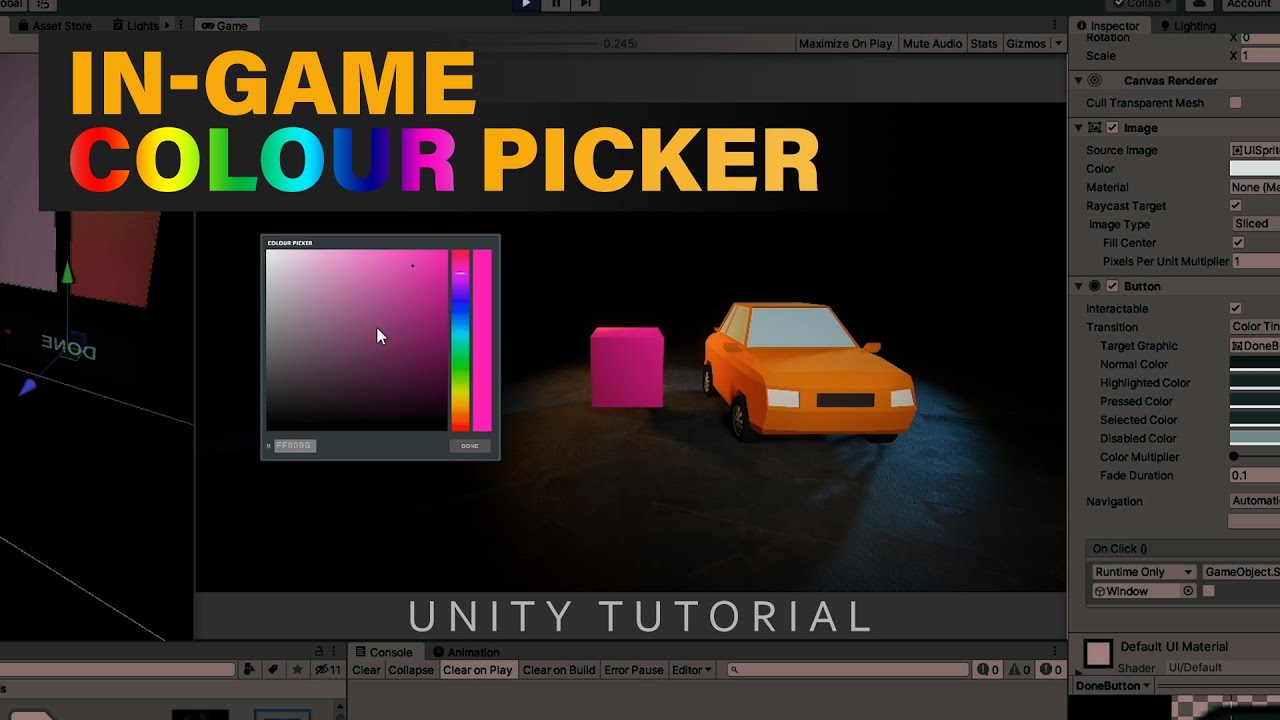Image resolution: width=1280 pixels, height=720 pixels.
Task: Switch to the Game tab
Action: click(225, 26)
